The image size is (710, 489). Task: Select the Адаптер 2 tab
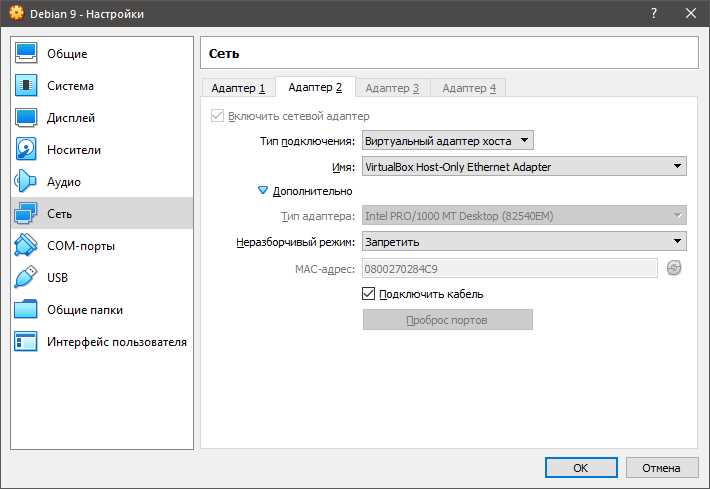pos(315,87)
